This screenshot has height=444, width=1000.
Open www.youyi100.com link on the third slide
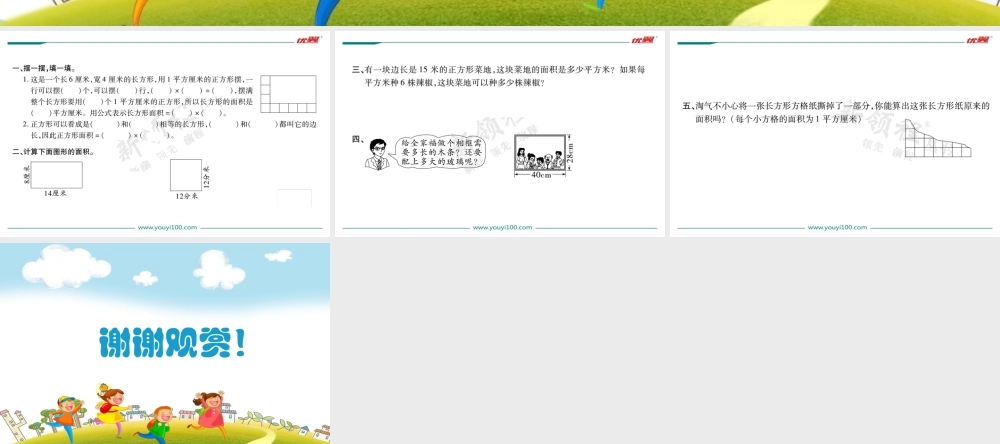point(837,228)
